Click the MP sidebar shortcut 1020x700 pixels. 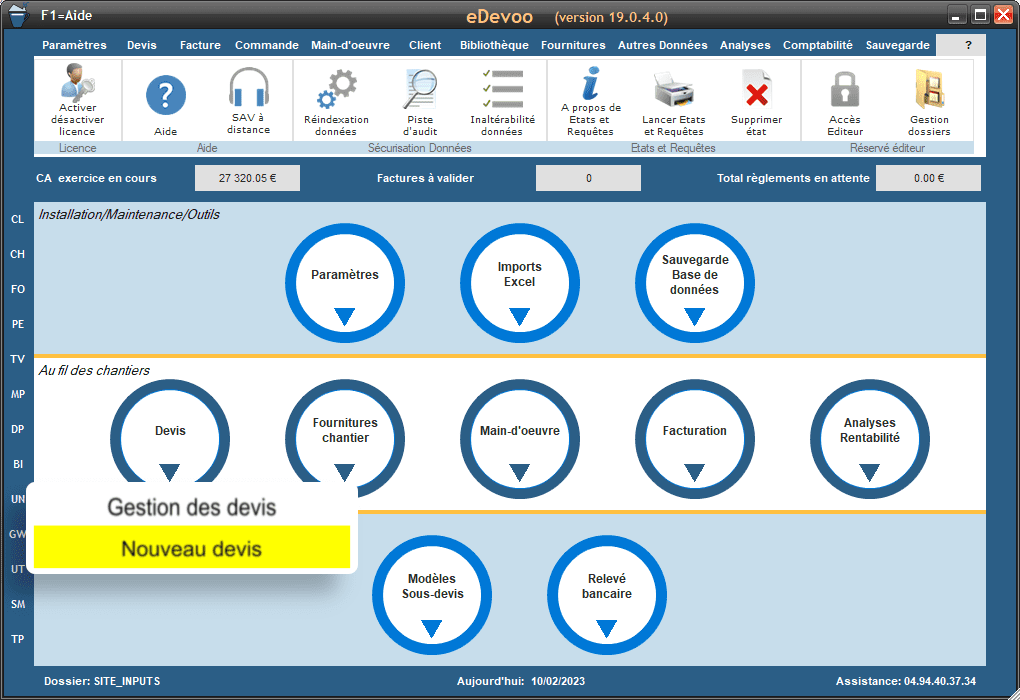[x=18, y=394]
